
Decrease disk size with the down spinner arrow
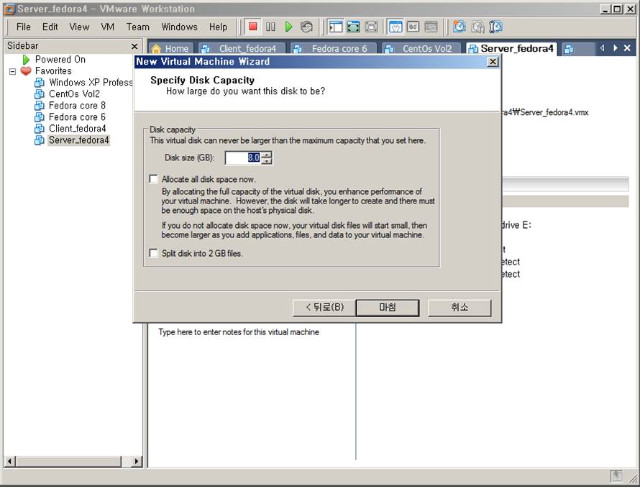(267, 161)
